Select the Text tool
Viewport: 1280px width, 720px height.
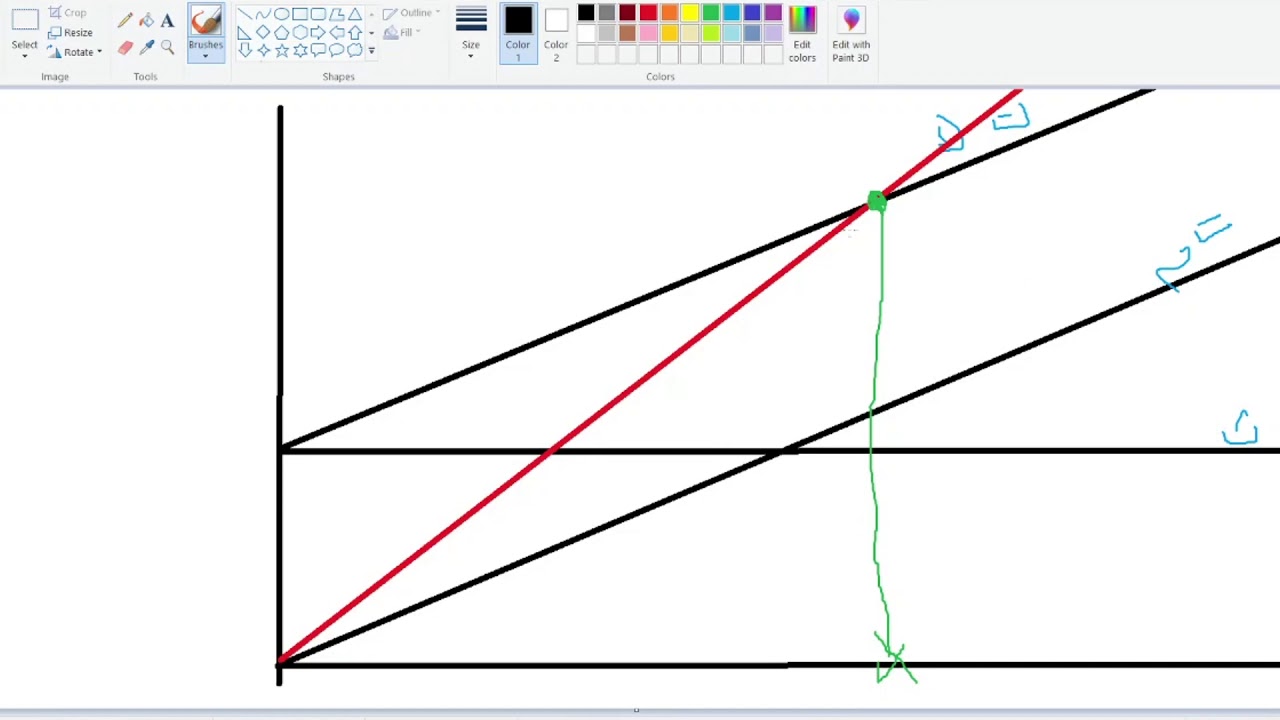coord(167,20)
